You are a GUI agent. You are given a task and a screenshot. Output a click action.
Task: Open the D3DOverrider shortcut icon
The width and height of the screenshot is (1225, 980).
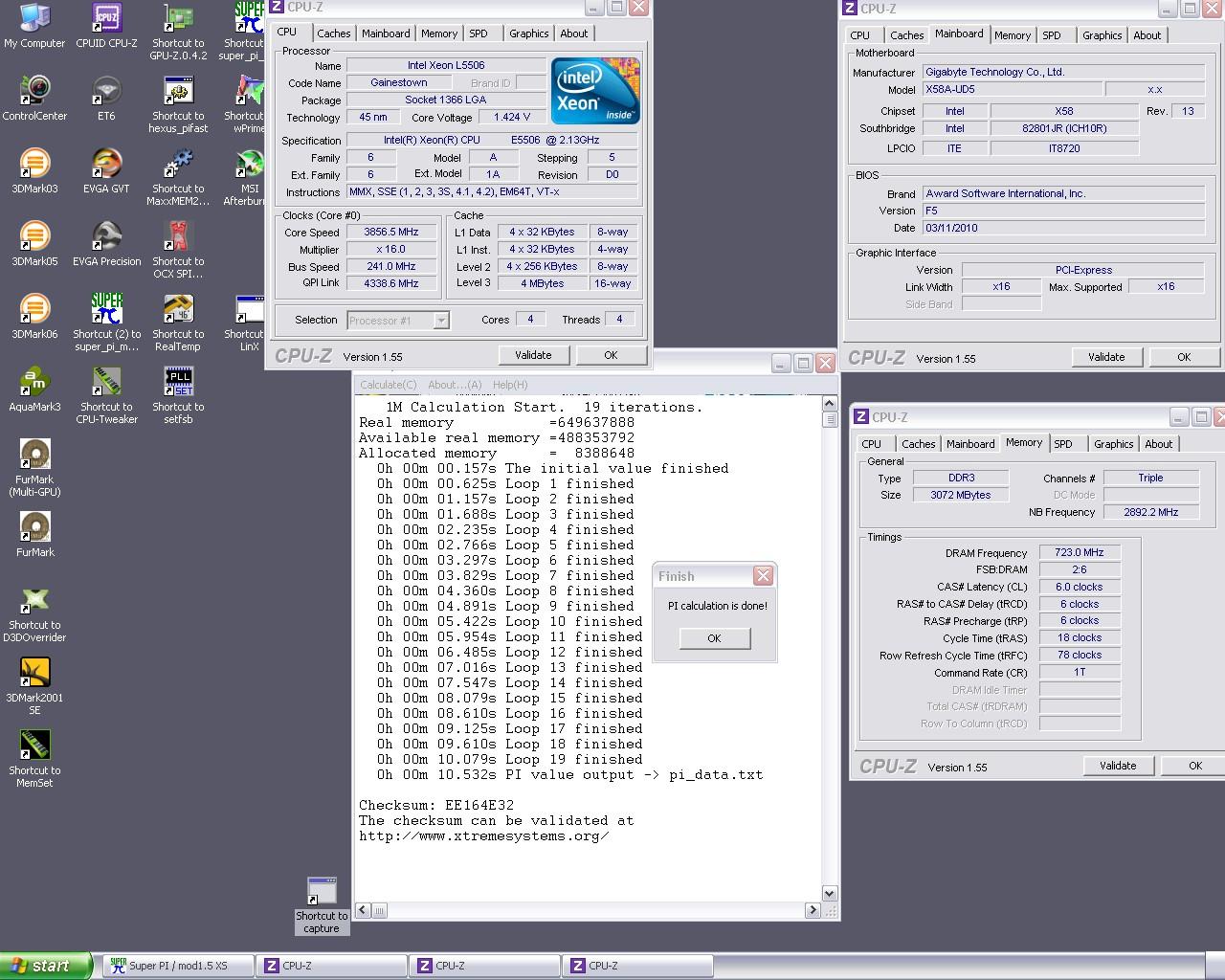(34, 613)
